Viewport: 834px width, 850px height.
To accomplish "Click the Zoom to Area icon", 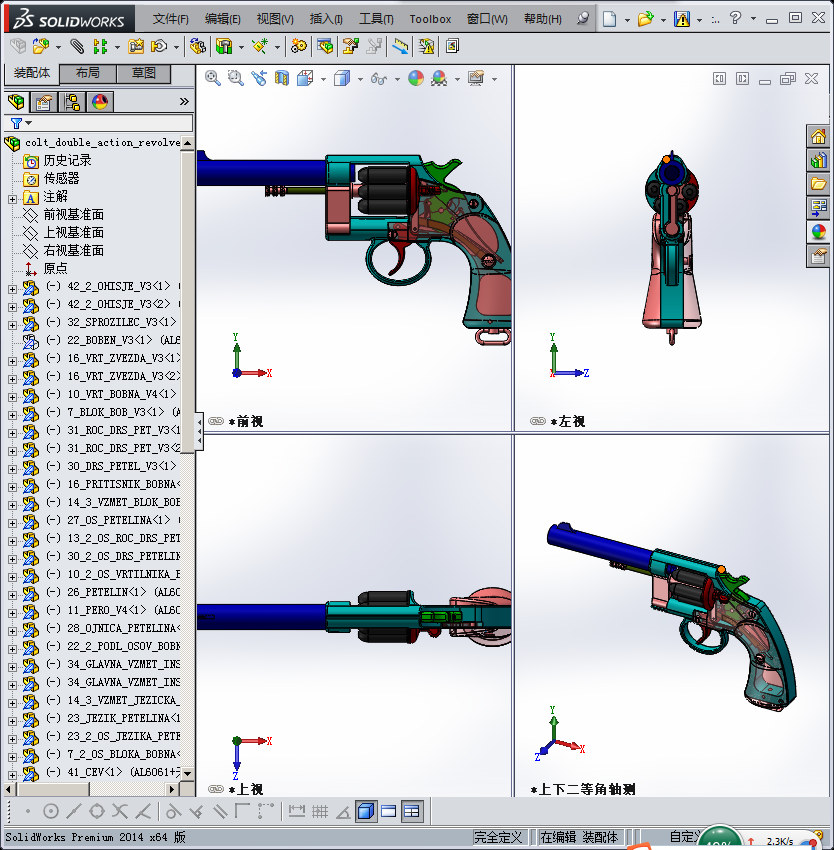I will point(235,79).
